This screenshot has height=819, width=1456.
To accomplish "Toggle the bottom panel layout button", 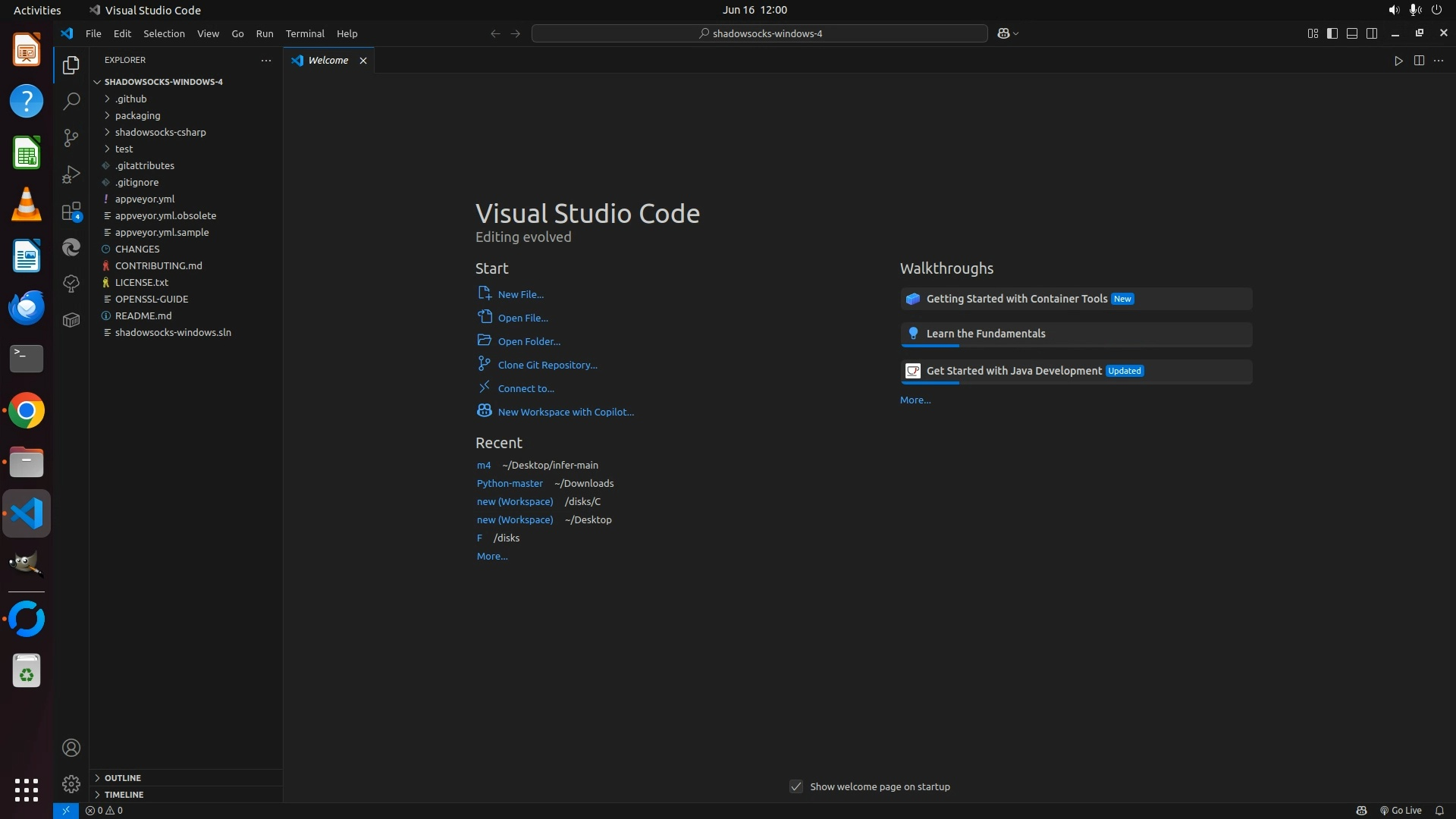I will (x=1352, y=33).
